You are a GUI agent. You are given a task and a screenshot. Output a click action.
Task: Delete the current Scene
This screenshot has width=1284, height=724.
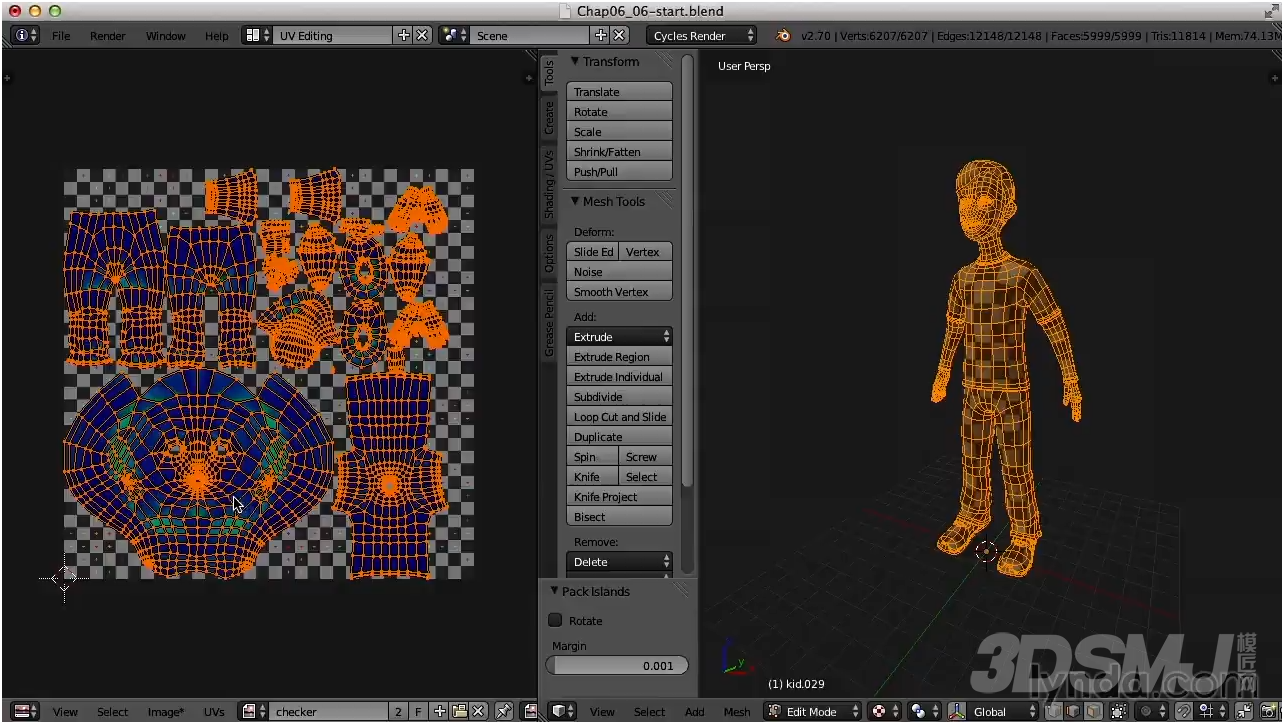click(619, 35)
